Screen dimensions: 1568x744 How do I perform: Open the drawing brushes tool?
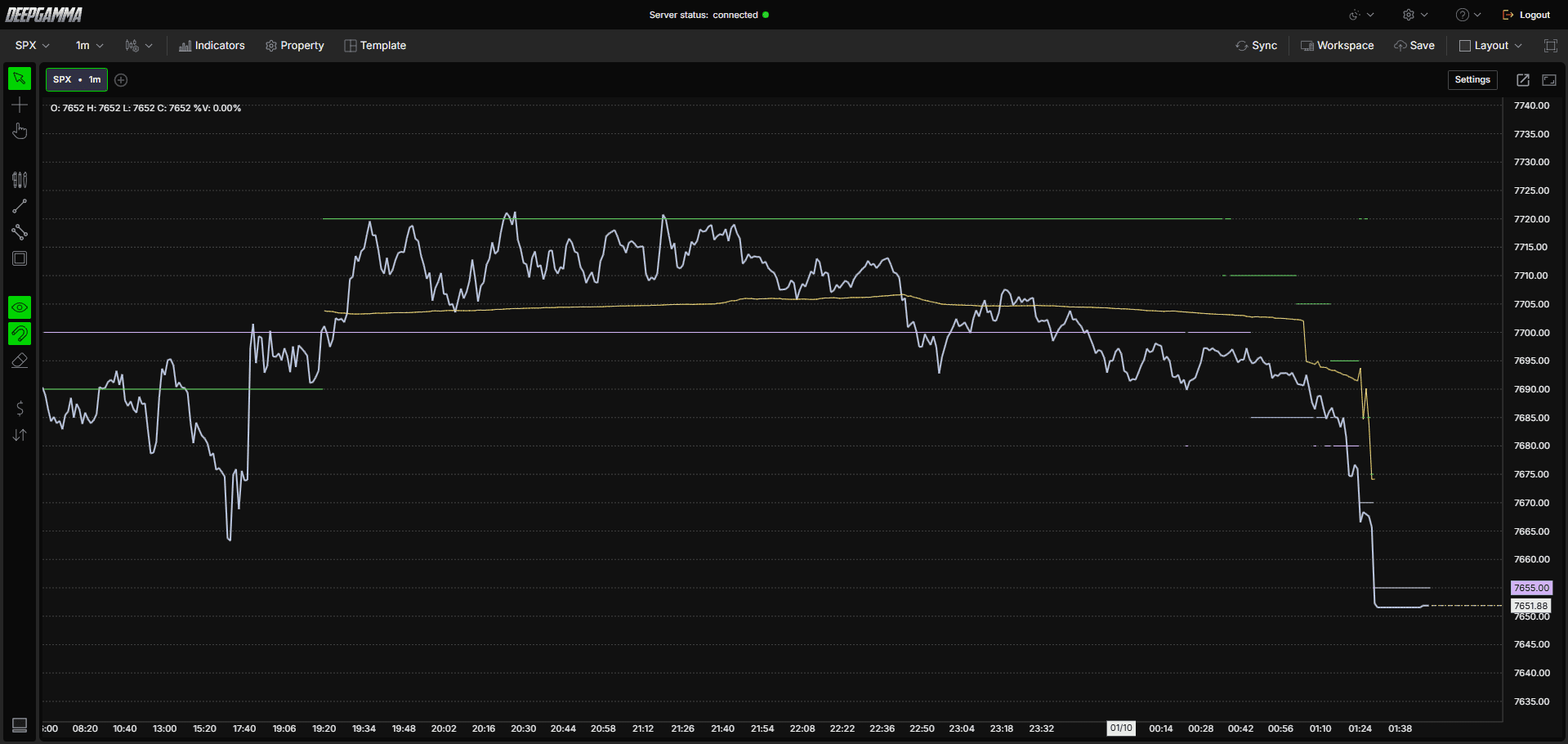tap(20, 180)
